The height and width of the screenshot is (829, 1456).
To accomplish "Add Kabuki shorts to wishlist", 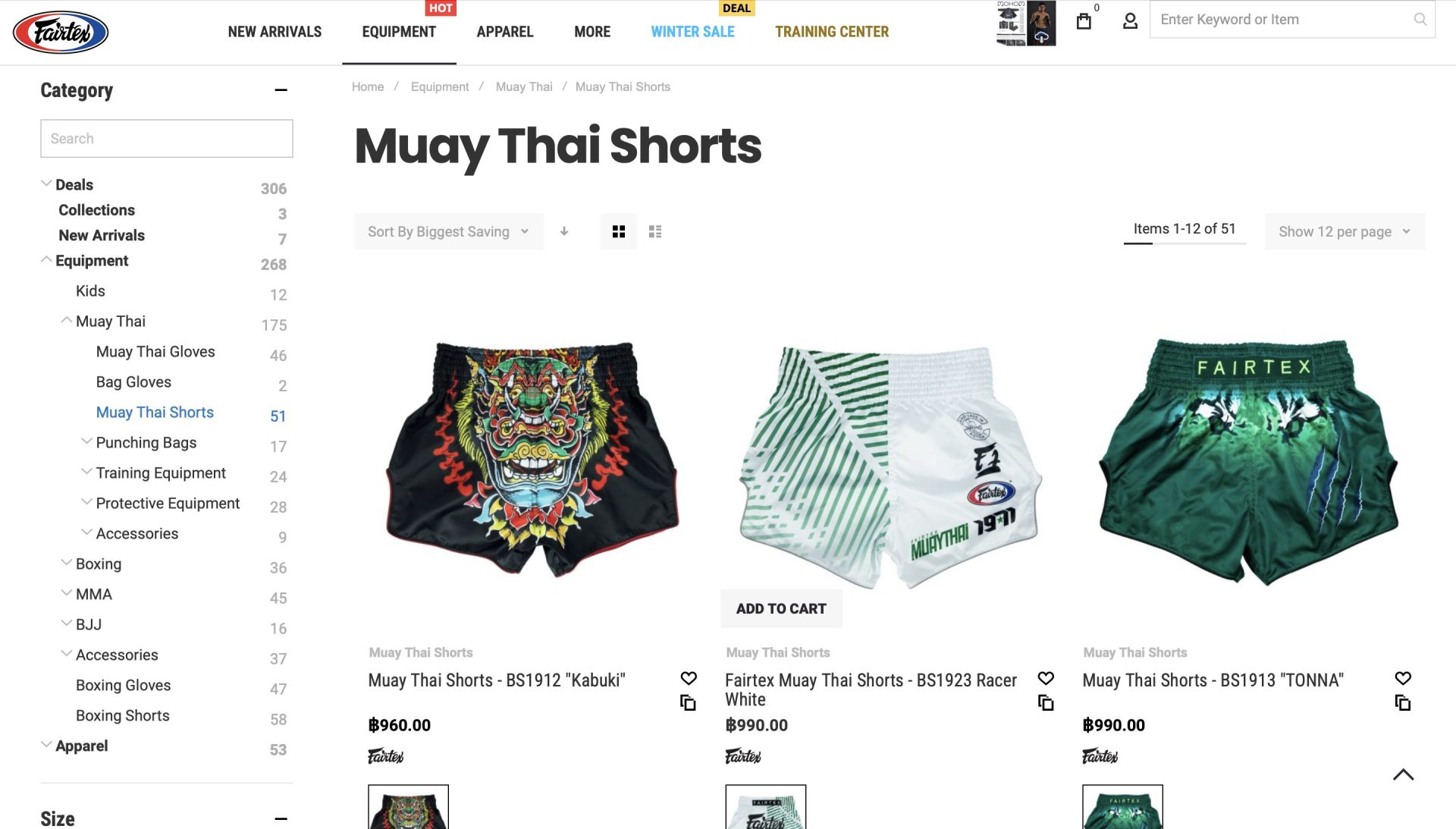I will click(x=689, y=678).
